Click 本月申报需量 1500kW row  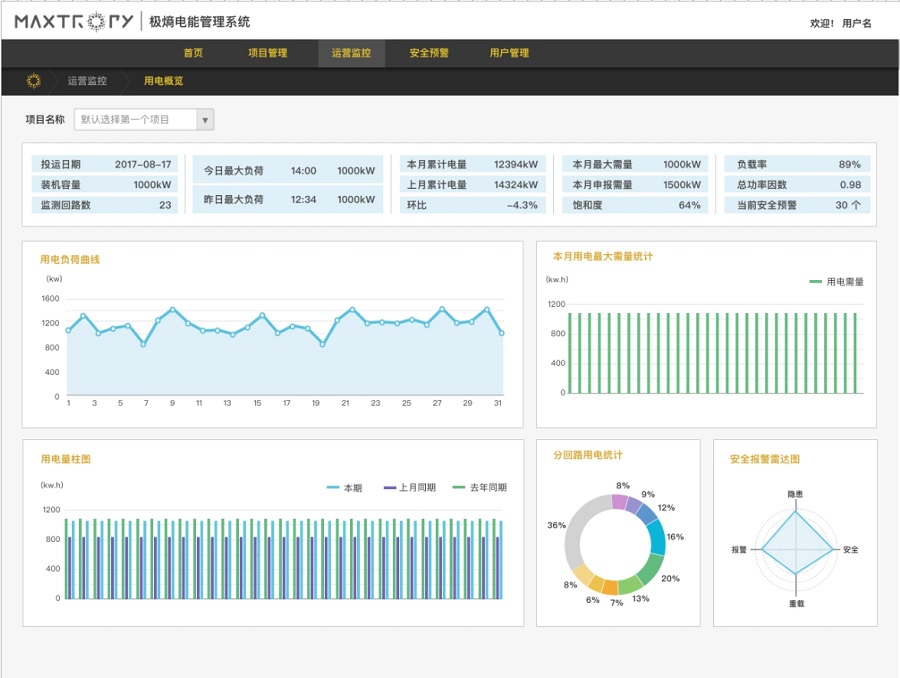[x=635, y=184]
